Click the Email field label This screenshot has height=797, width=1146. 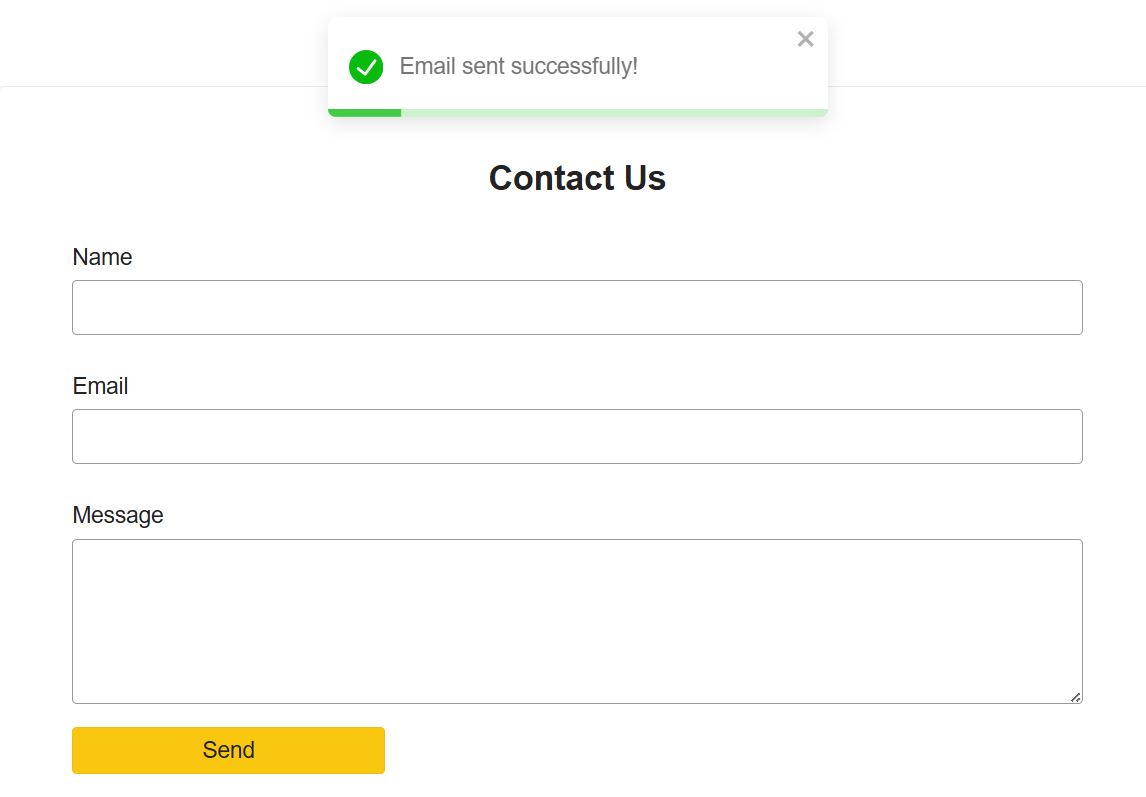pos(100,386)
